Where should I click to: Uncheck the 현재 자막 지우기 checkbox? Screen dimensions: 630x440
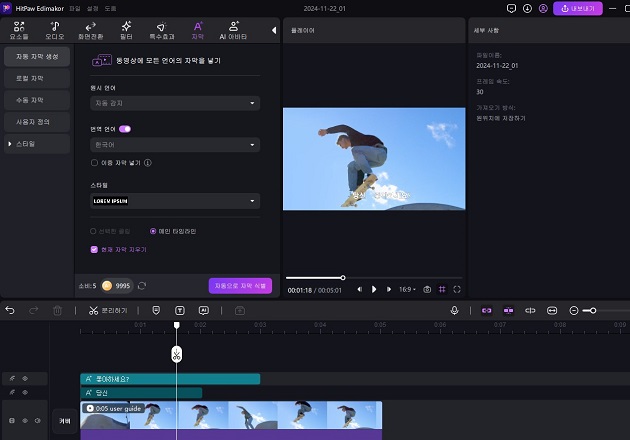tap(94, 249)
